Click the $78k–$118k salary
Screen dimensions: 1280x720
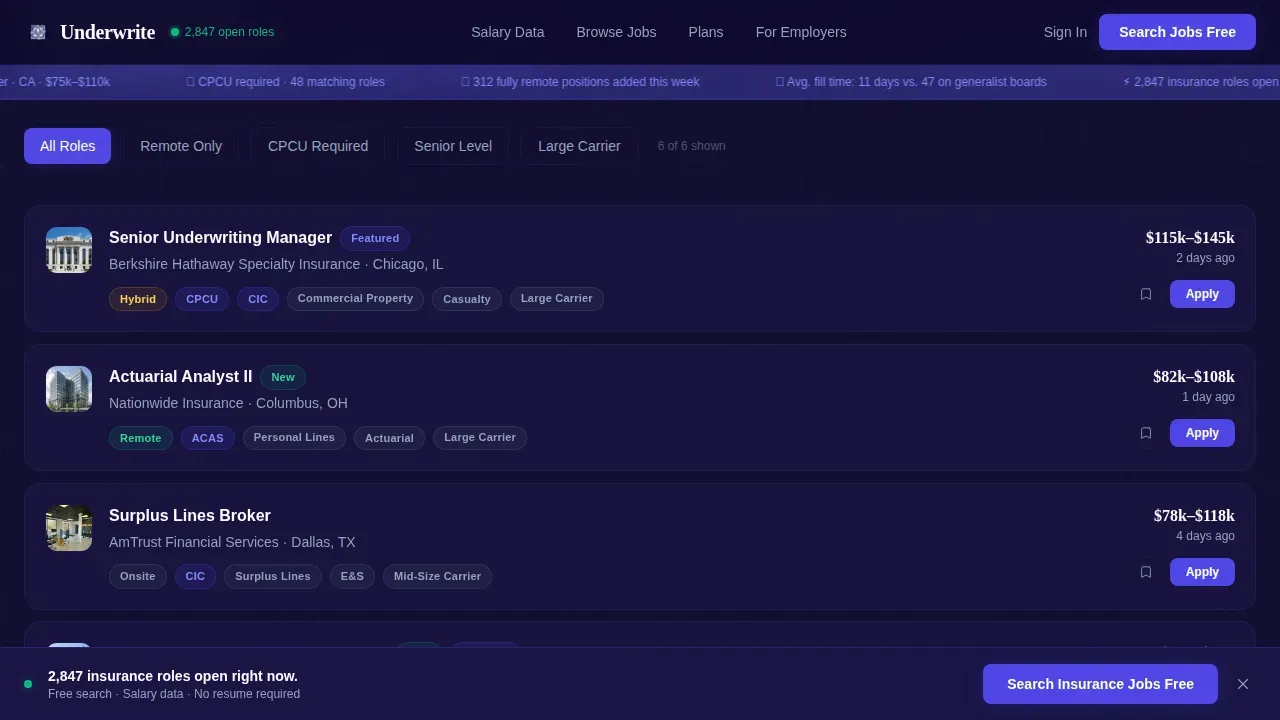[x=1194, y=516]
